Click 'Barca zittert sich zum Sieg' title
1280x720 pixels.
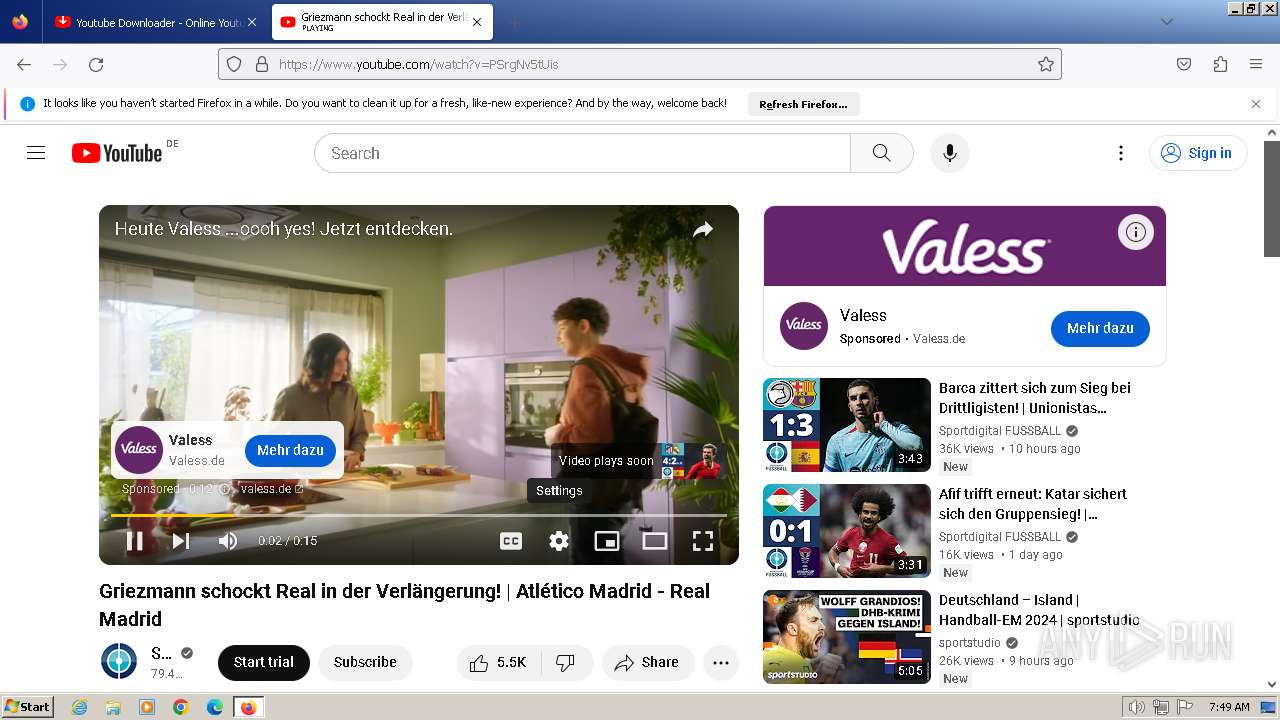coord(1035,398)
